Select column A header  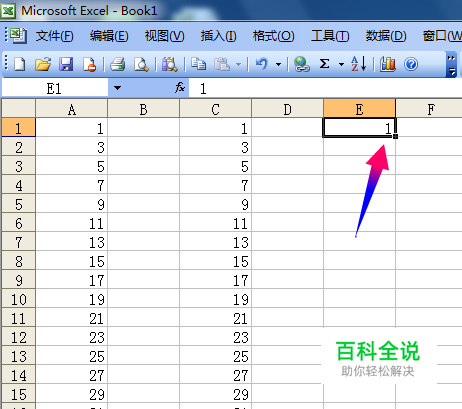point(72,109)
